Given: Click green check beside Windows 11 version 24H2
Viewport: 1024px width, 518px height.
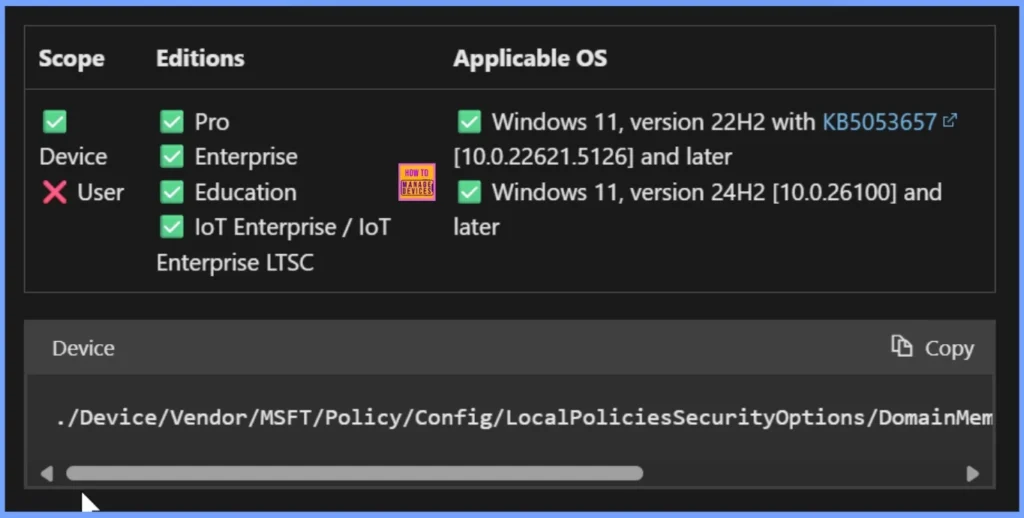Looking at the screenshot, I should point(469,192).
